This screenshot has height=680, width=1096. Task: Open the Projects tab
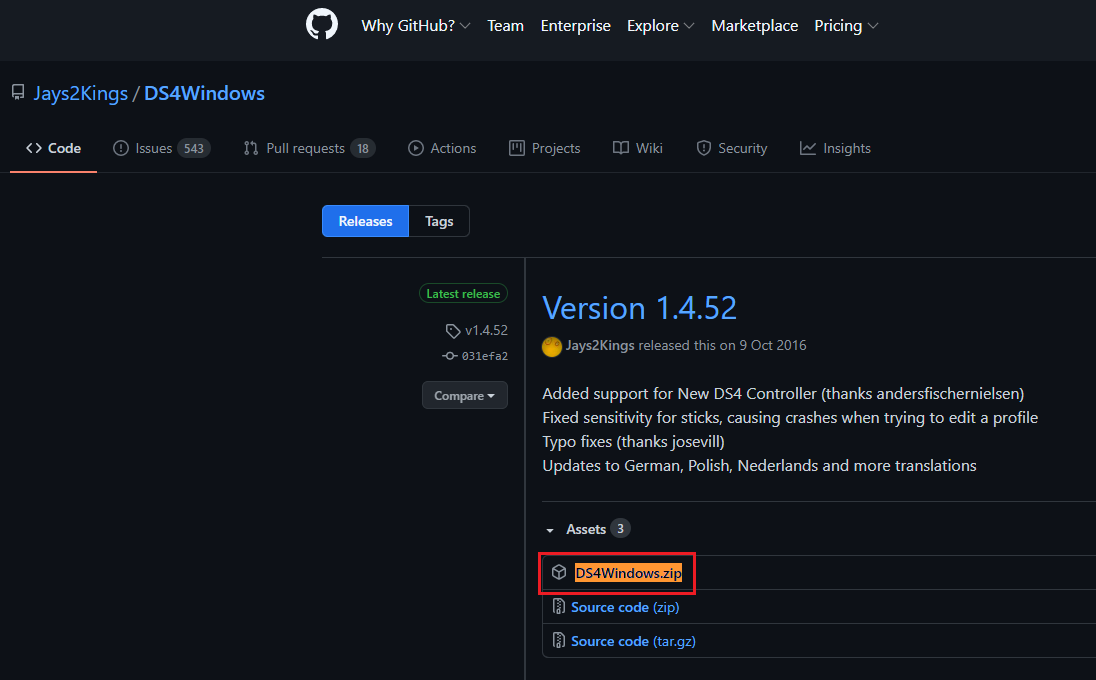(x=545, y=148)
